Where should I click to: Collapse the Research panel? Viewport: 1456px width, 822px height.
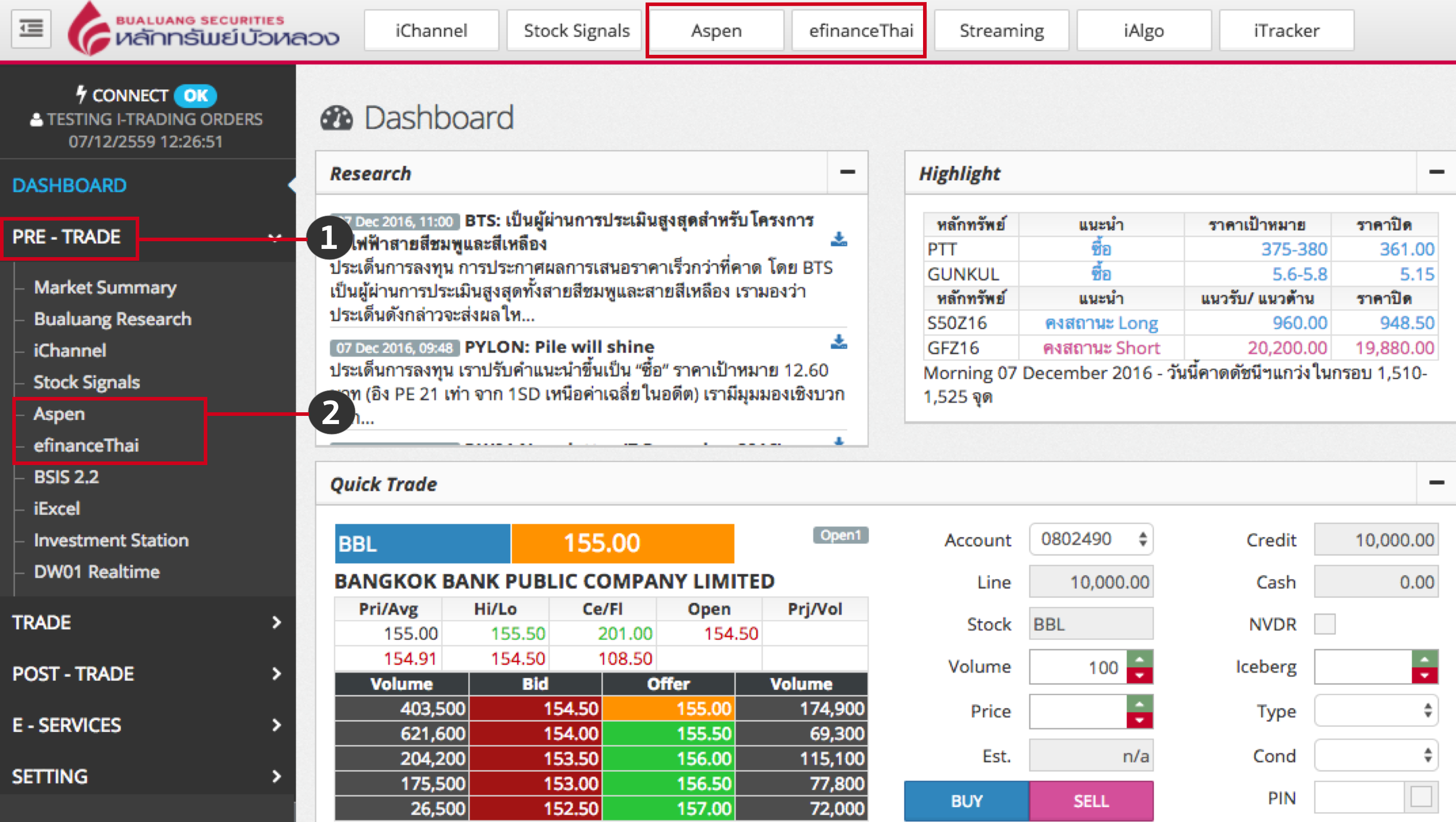pyautogui.click(x=847, y=173)
